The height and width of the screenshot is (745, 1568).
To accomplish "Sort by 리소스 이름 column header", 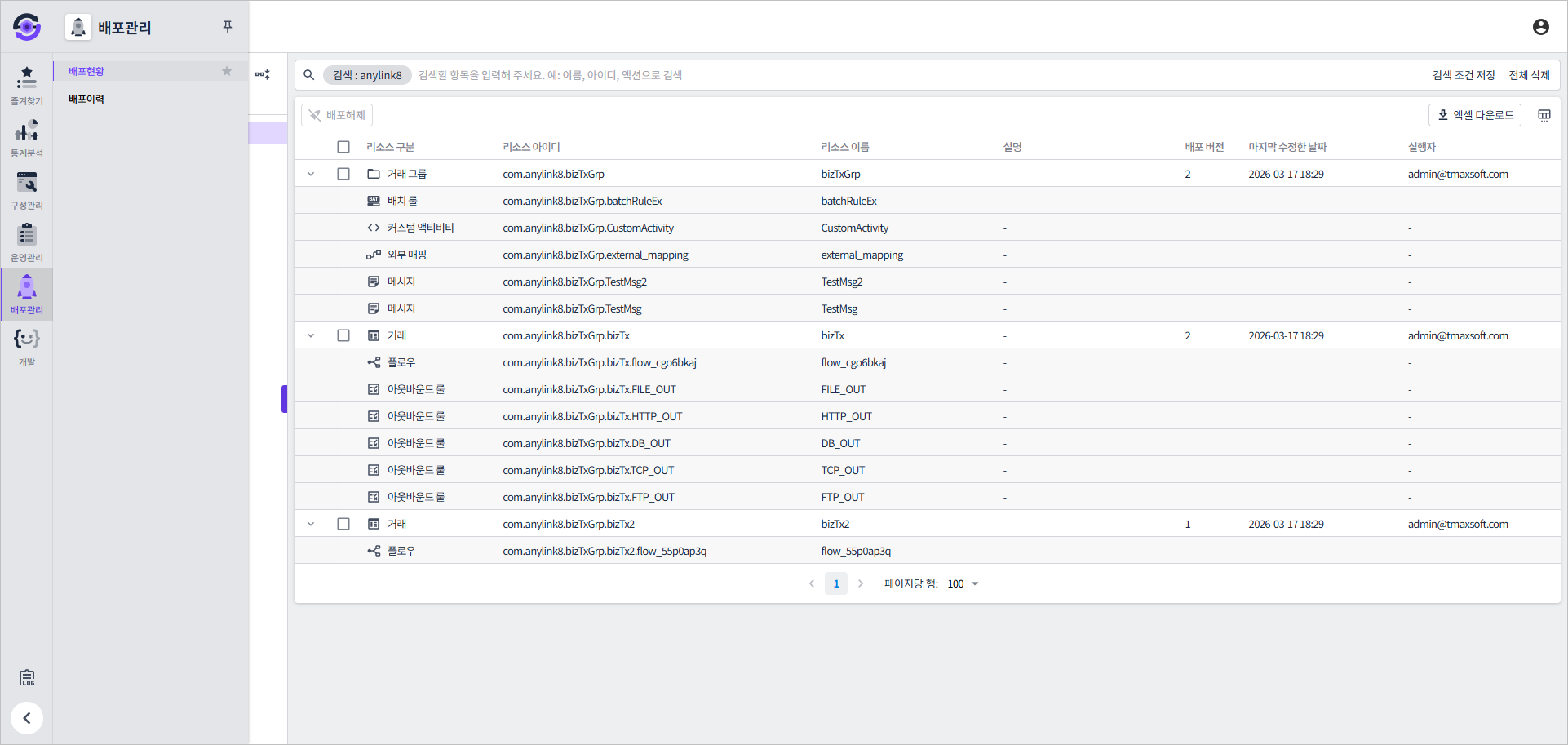I will (x=845, y=147).
